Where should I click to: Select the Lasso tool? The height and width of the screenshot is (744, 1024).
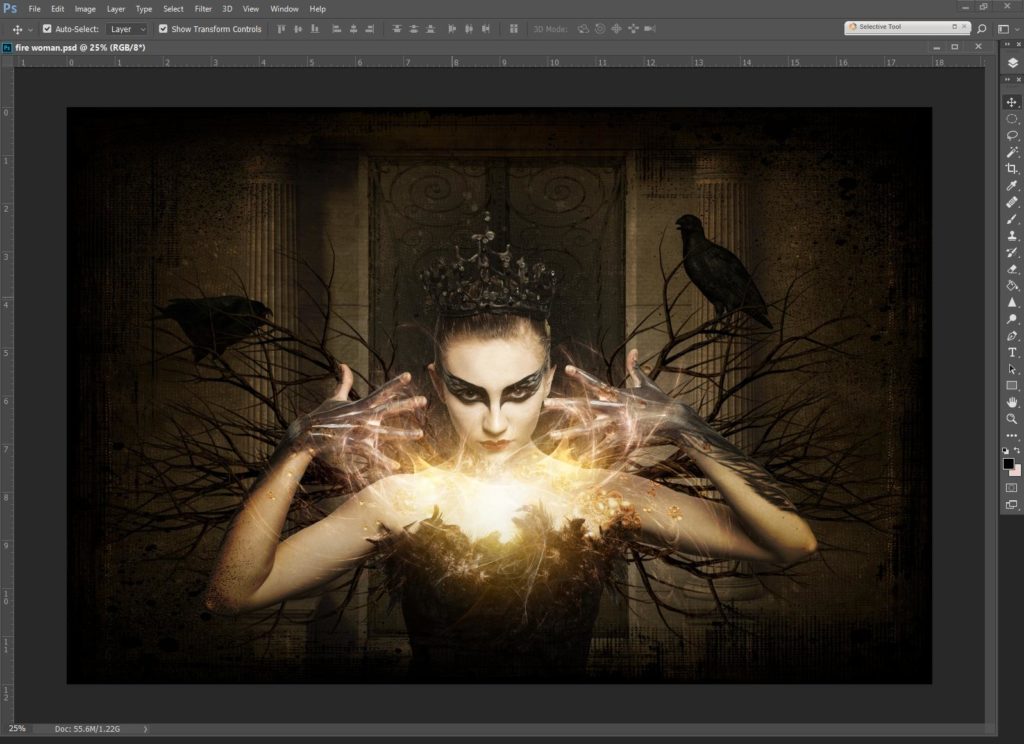[x=1012, y=135]
